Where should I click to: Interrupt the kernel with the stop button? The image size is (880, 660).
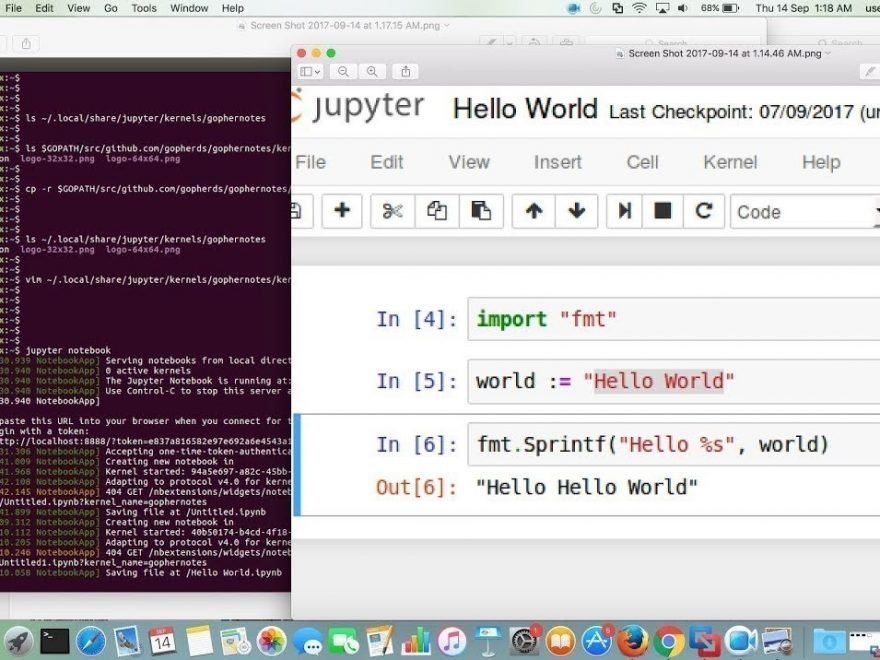point(663,211)
